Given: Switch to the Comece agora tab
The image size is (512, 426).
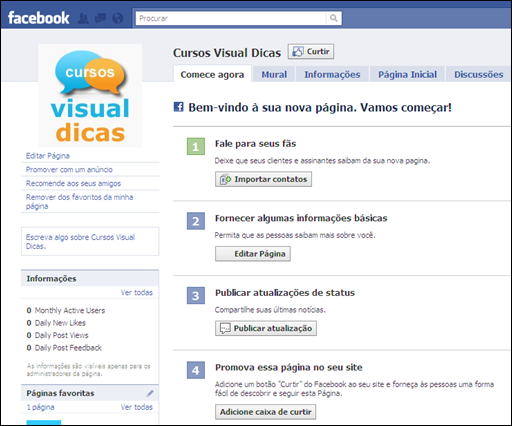Looking at the screenshot, I should pos(212,74).
